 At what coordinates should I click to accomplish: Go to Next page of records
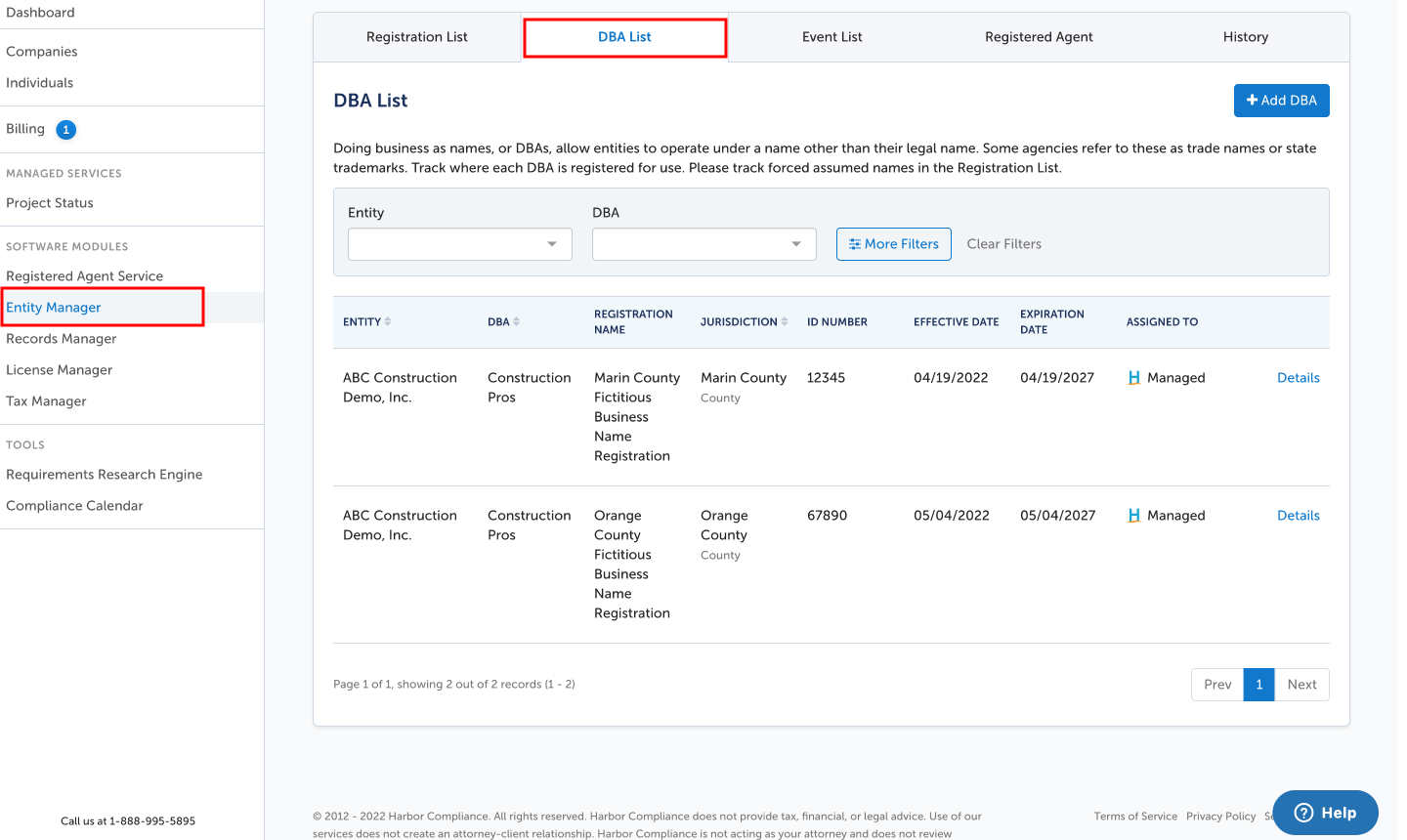1302,685
